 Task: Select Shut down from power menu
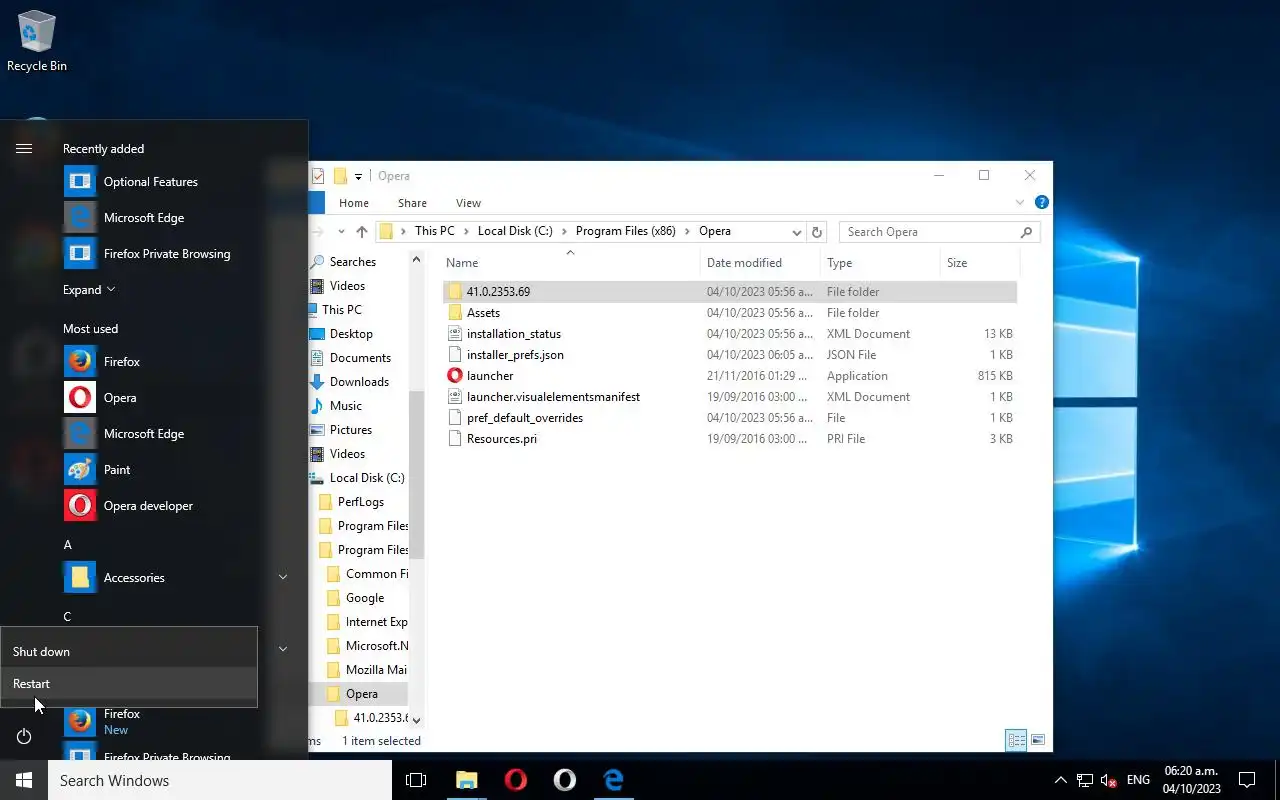point(129,652)
